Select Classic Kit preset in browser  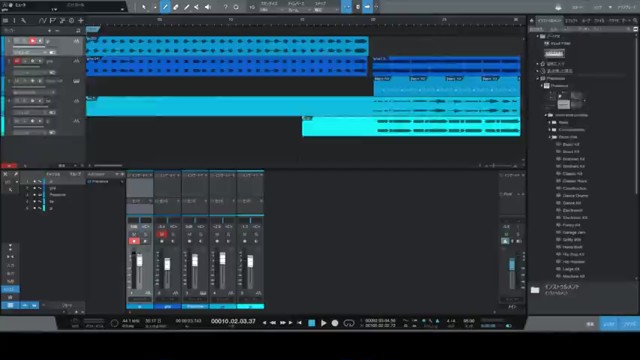coord(572,173)
